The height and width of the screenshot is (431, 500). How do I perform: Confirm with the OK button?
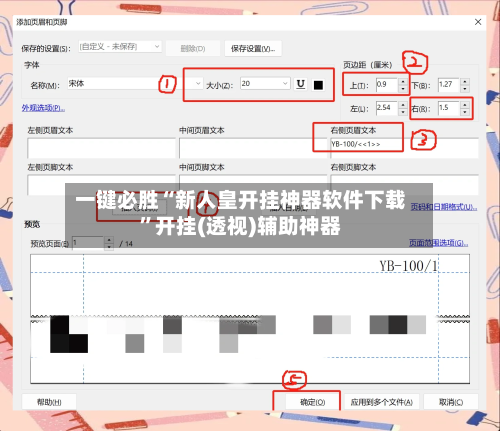[312, 402]
